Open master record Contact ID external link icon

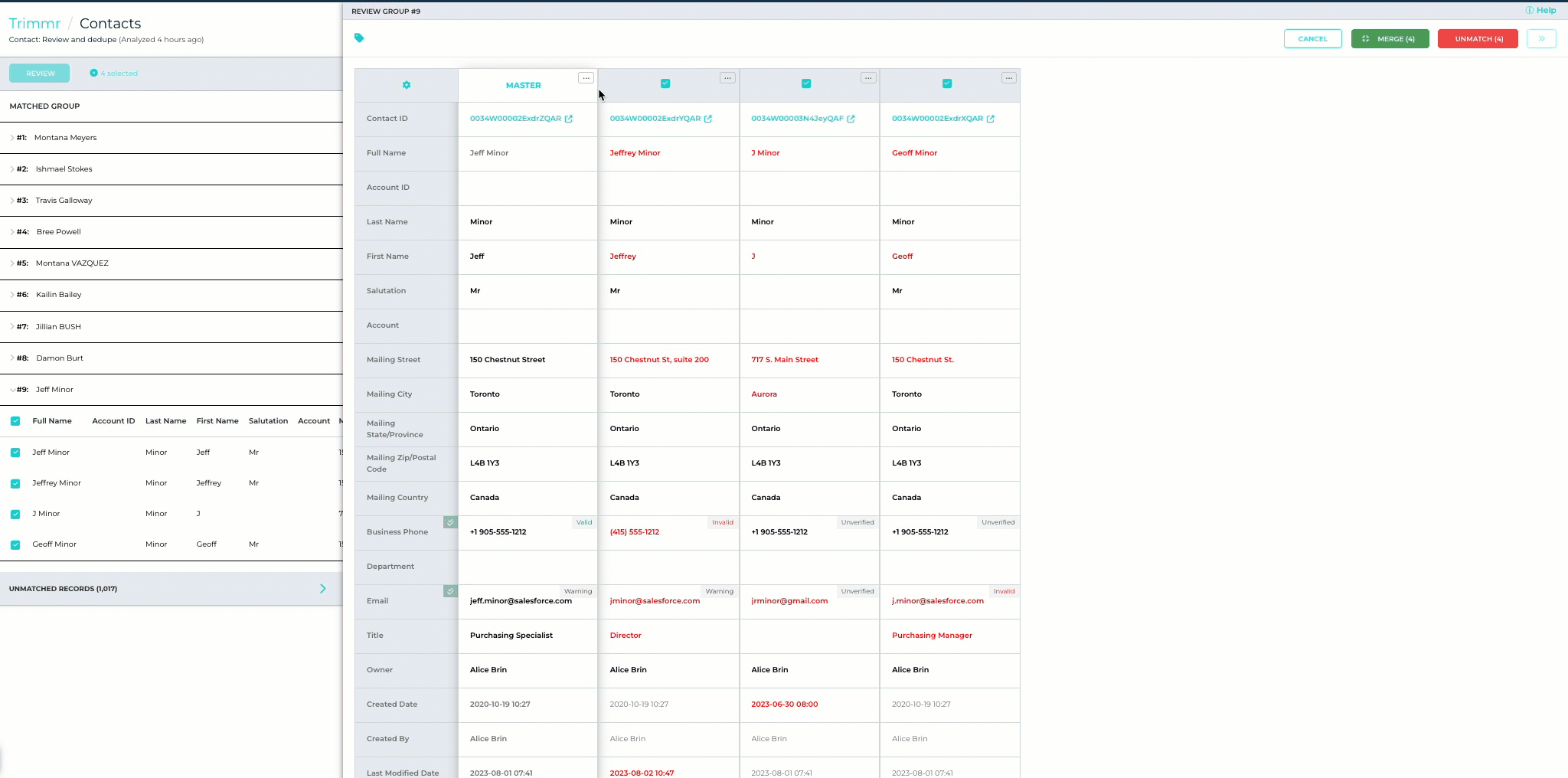tap(569, 119)
